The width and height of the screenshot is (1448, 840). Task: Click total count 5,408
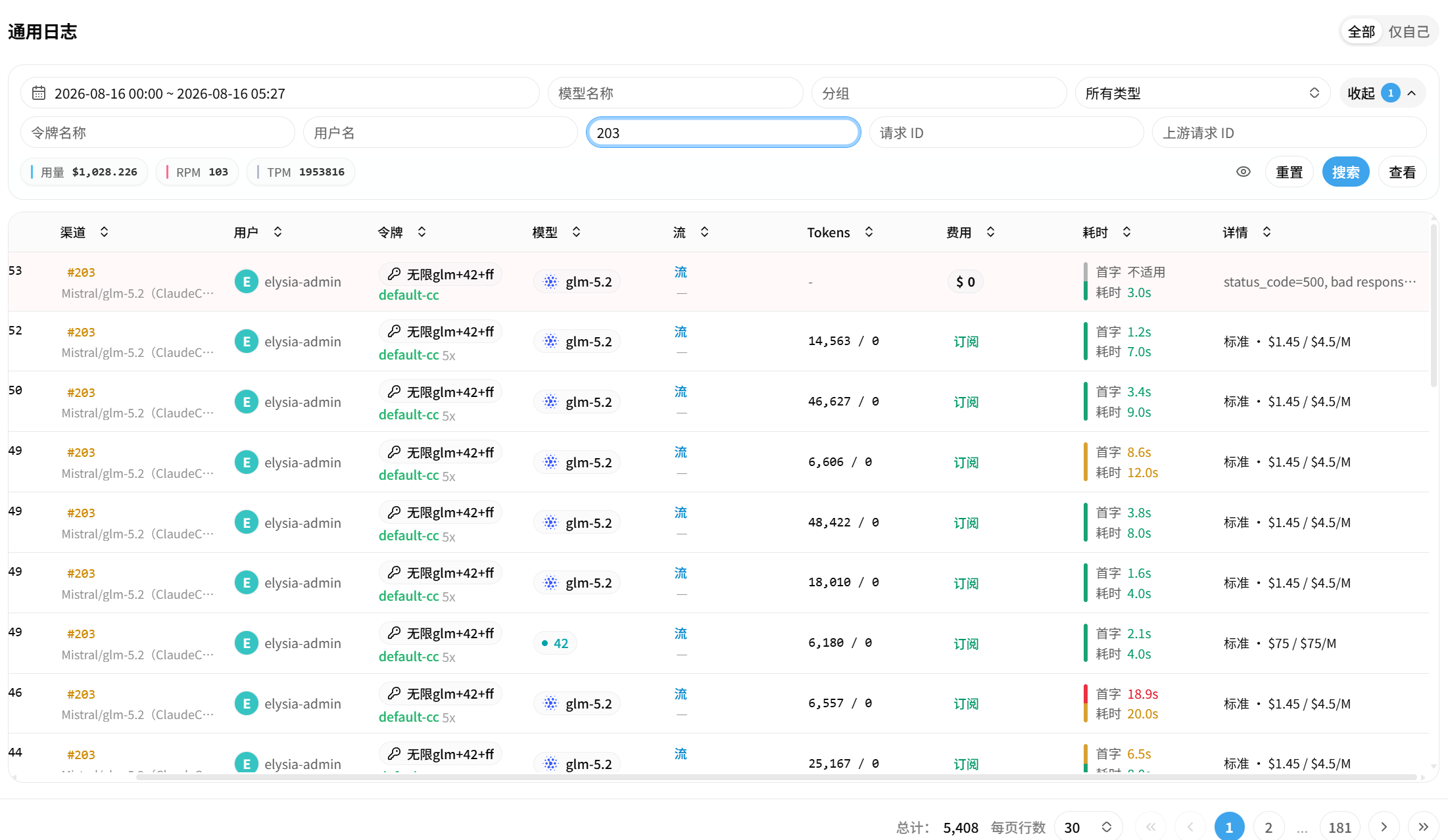tap(961, 828)
